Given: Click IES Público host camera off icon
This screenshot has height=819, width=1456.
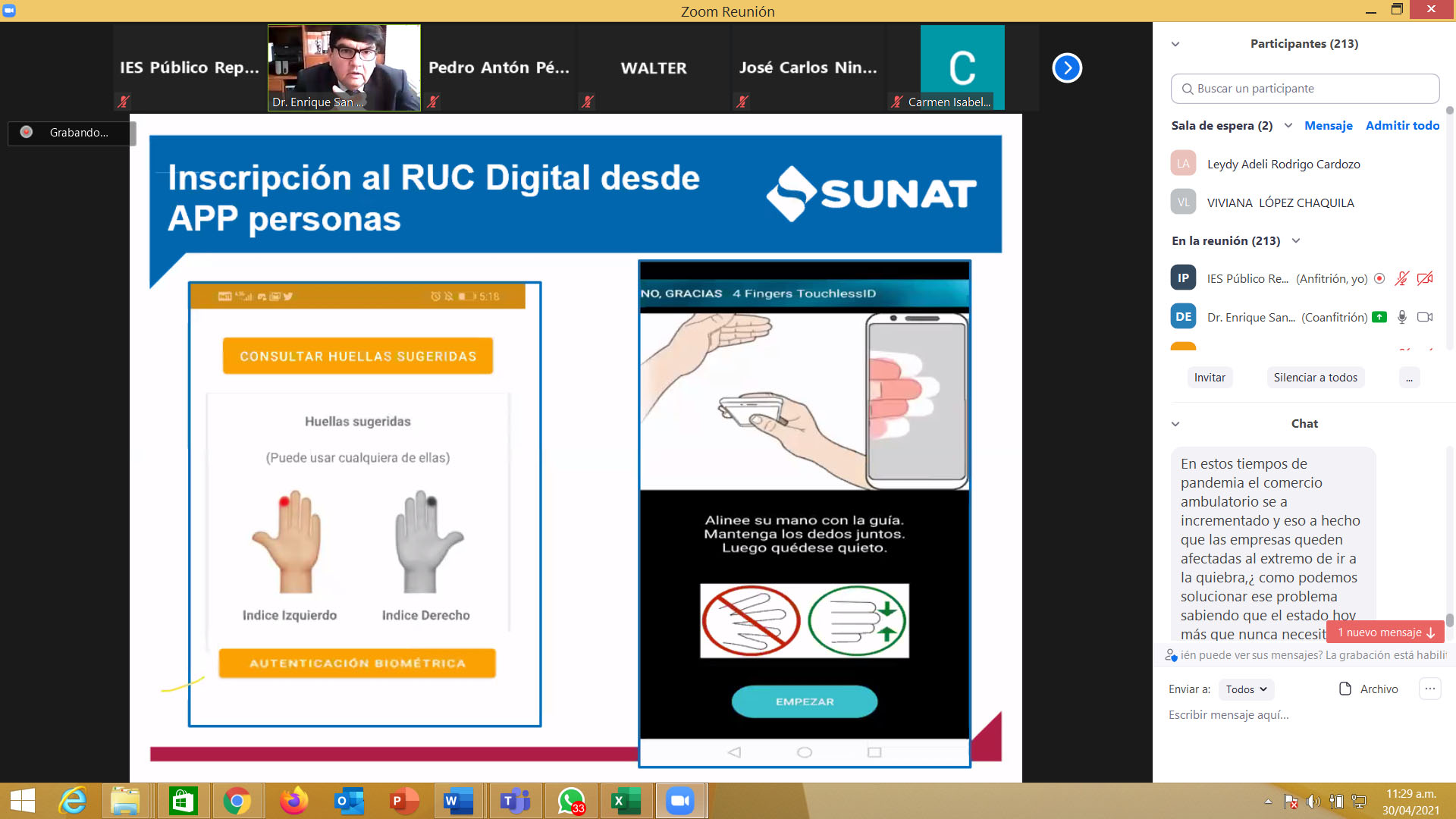Looking at the screenshot, I should pos(1425,278).
